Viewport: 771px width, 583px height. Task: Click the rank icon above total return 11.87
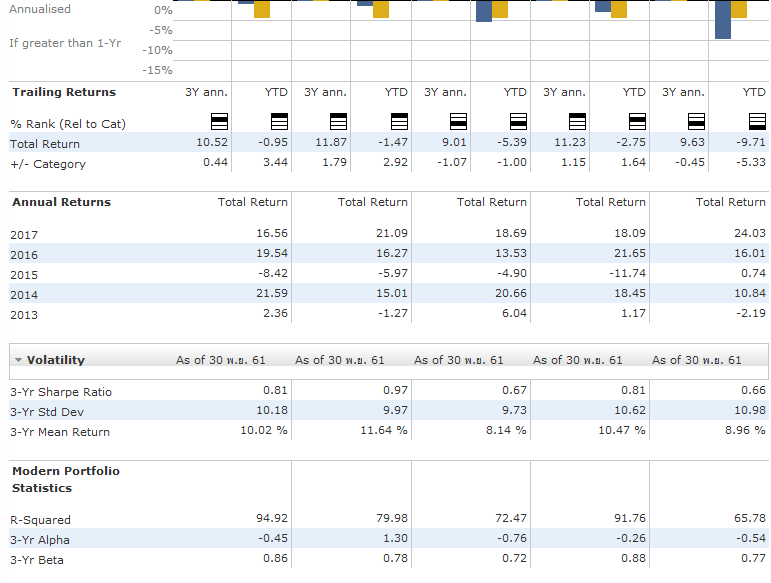[338, 121]
